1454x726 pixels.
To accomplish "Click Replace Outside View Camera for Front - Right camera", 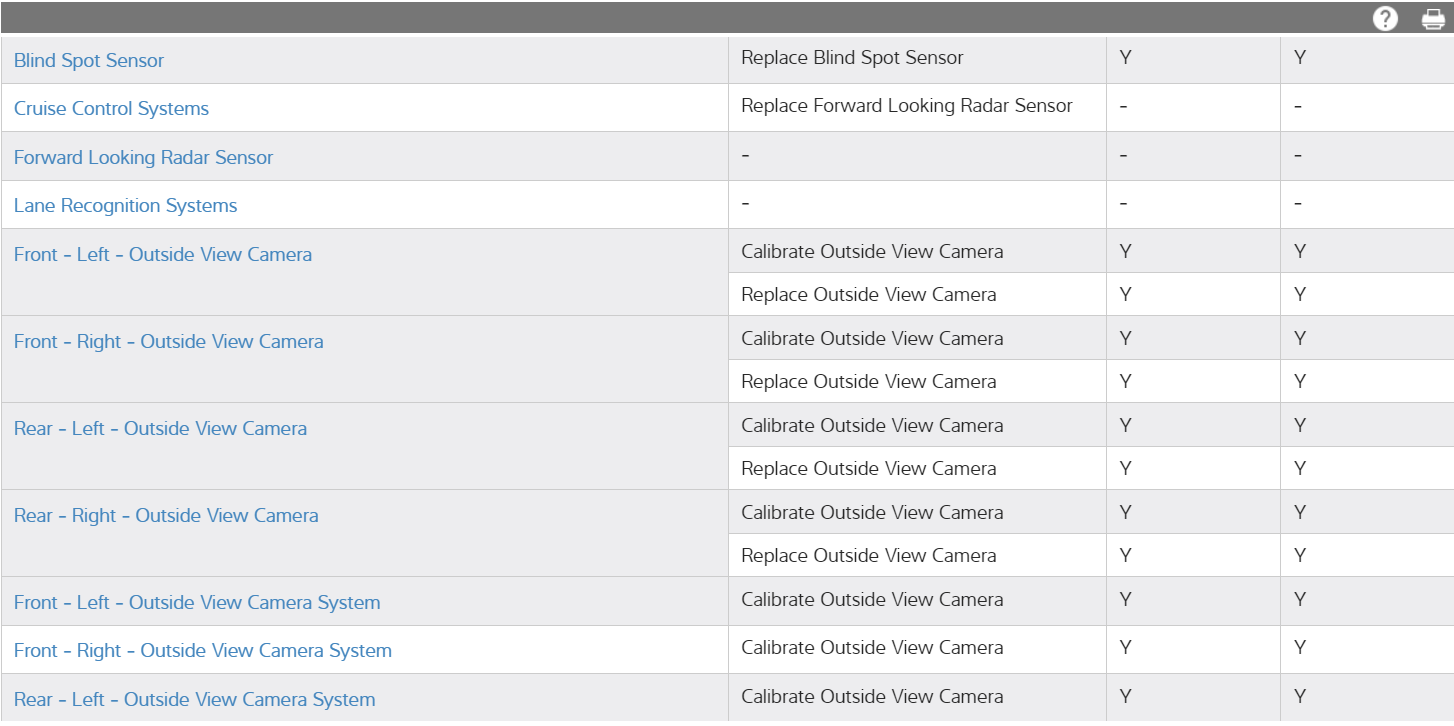I will (x=868, y=381).
